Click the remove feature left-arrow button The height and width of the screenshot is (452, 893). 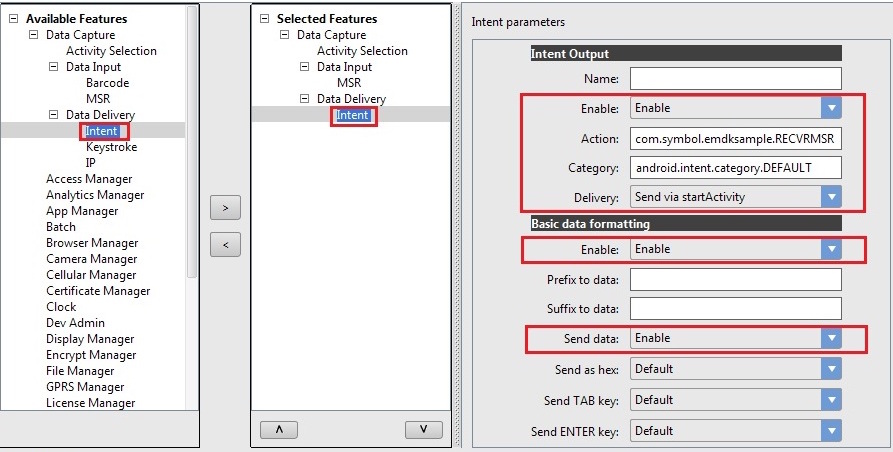(225, 245)
